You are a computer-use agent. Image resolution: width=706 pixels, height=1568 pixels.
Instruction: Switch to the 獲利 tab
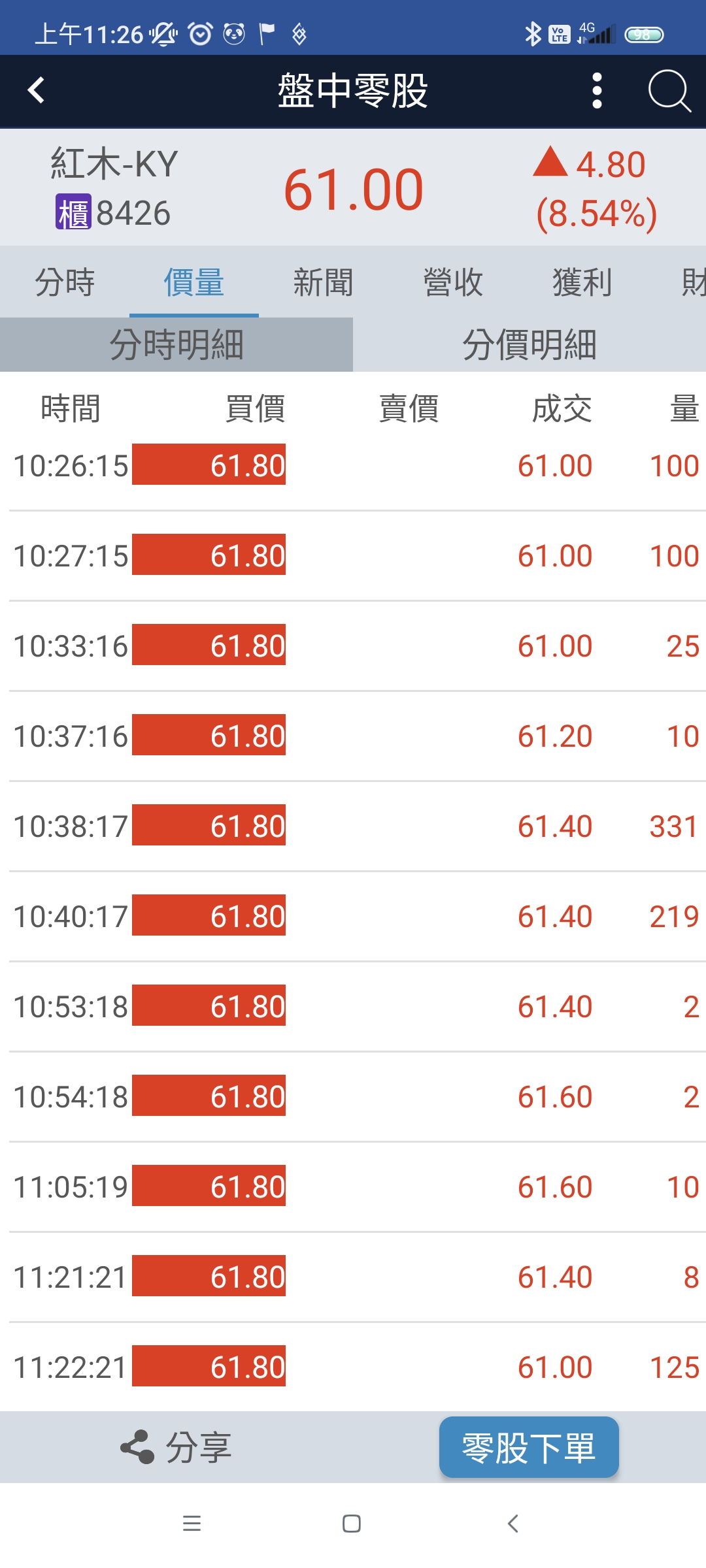coord(582,282)
